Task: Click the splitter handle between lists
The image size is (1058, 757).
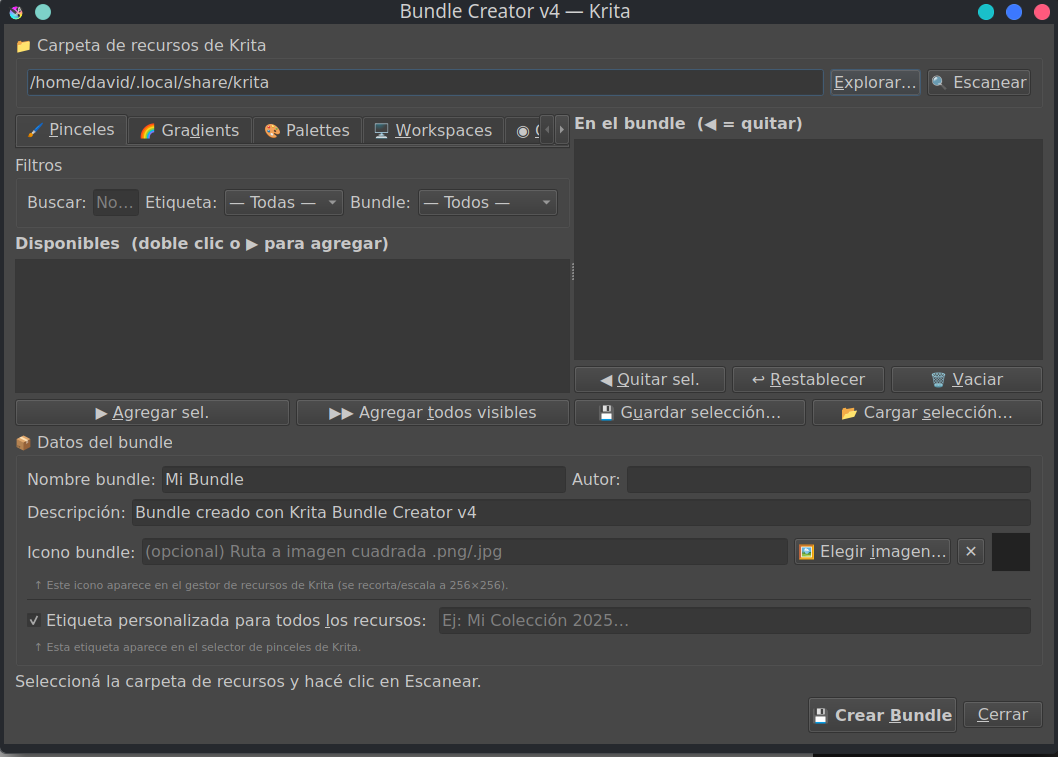Action: tap(573, 271)
